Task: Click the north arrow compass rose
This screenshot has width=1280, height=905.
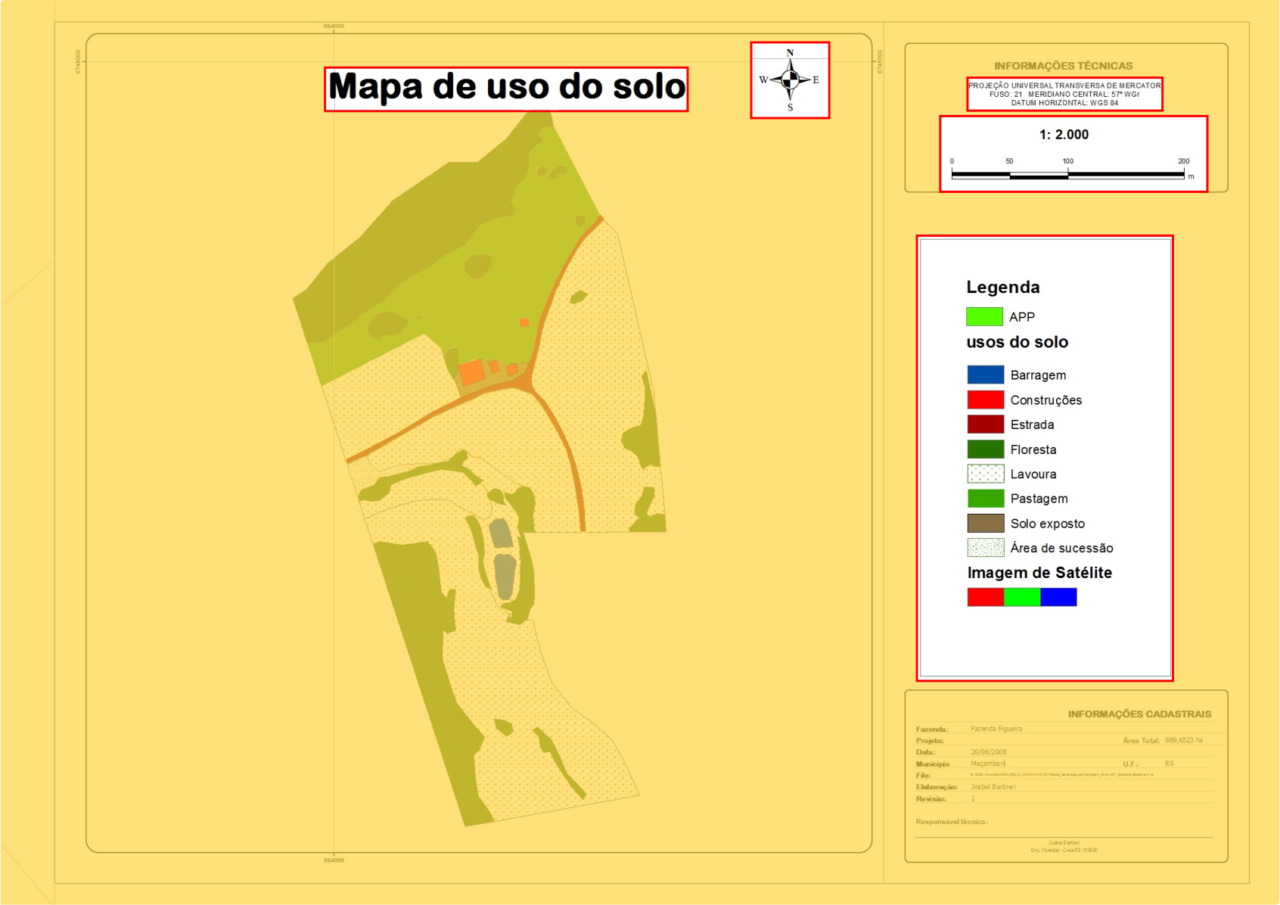Action: [790, 78]
